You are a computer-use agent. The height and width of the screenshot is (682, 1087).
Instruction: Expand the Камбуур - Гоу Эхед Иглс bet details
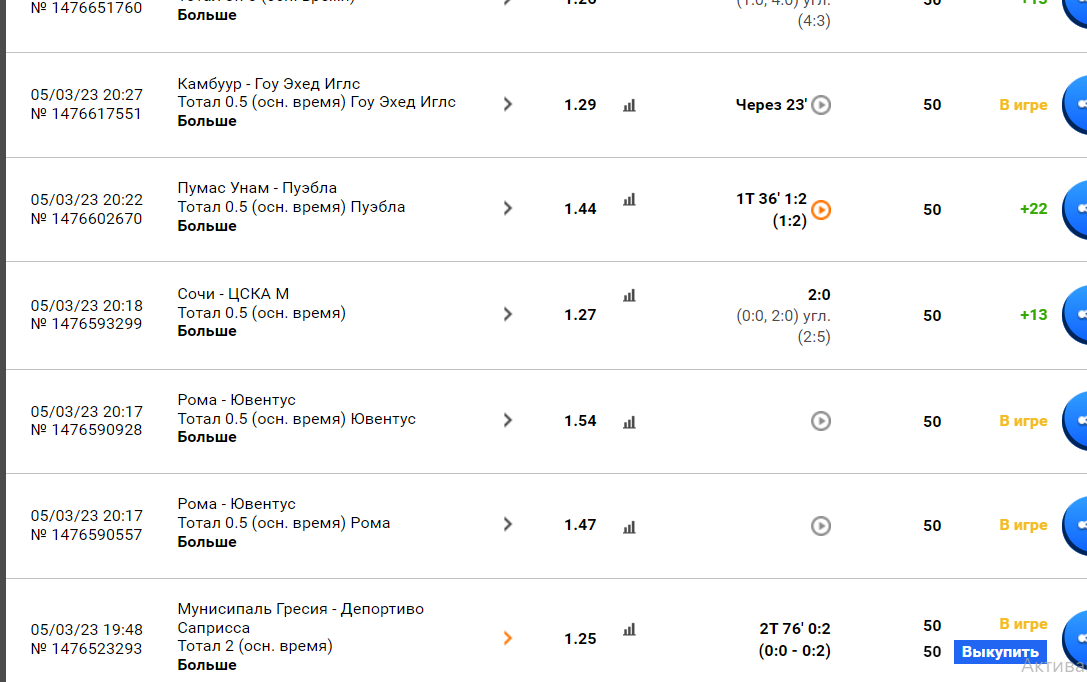508,104
